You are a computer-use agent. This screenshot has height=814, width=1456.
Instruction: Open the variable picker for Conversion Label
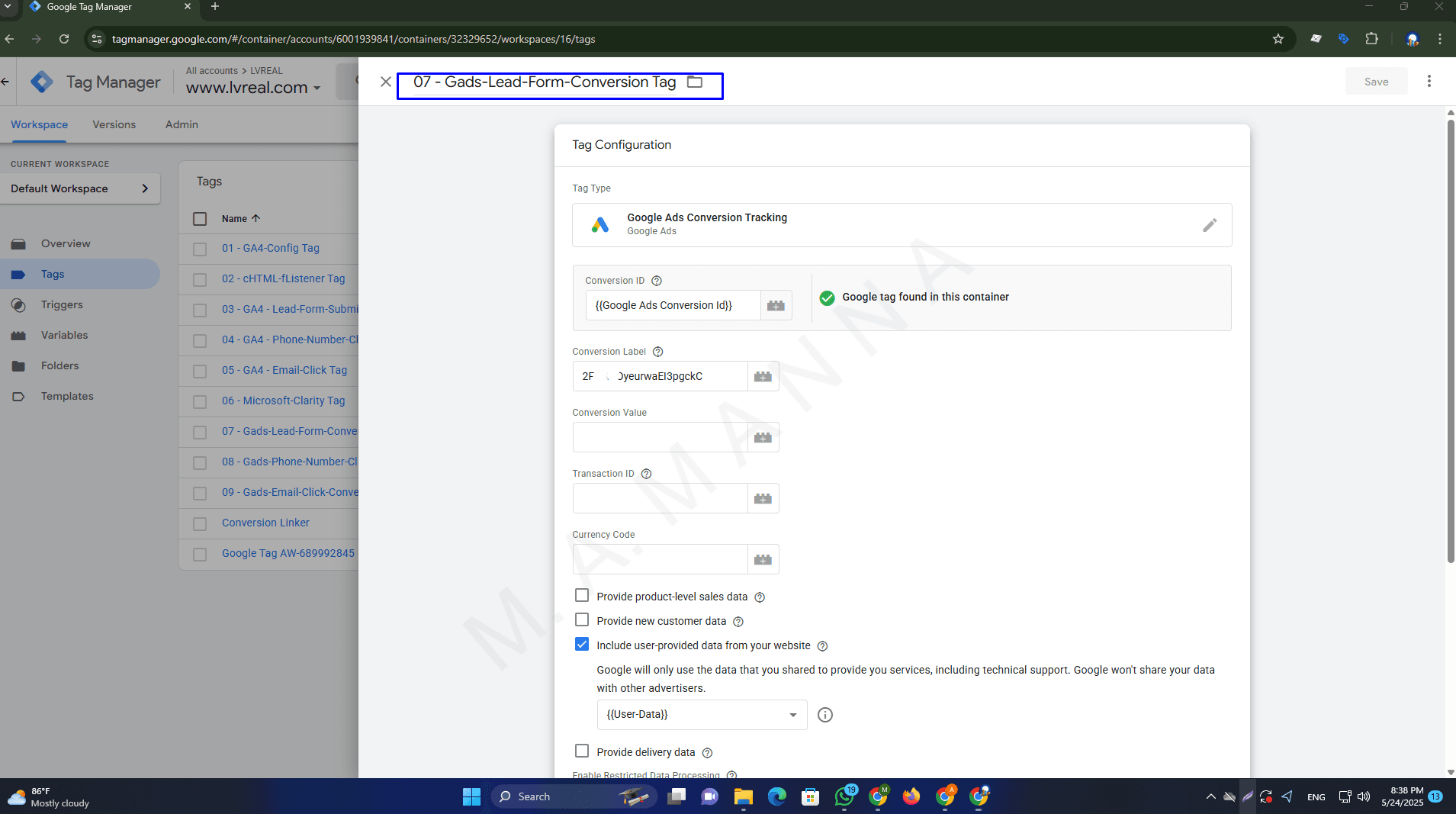(x=763, y=376)
